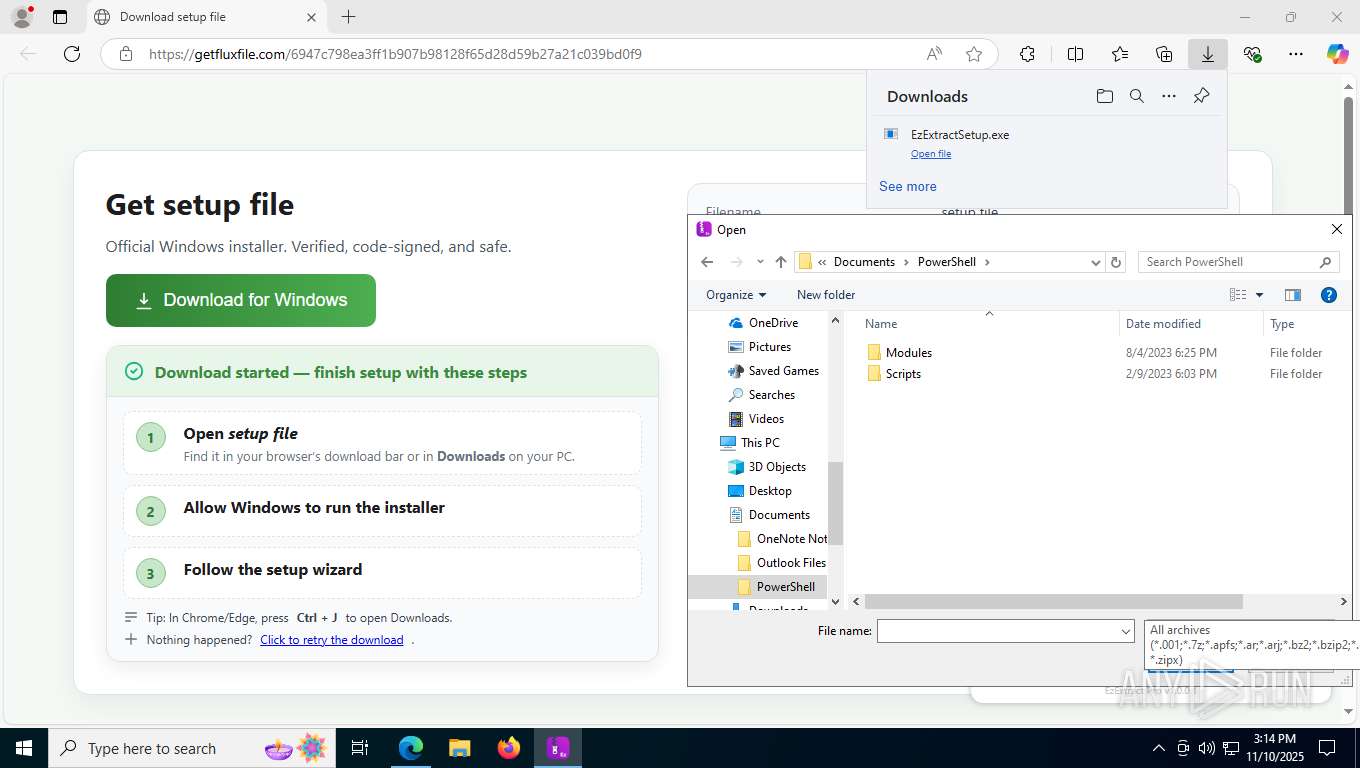Select Outlook Files folder in the tree
This screenshot has width=1360, height=768.
(x=792, y=563)
